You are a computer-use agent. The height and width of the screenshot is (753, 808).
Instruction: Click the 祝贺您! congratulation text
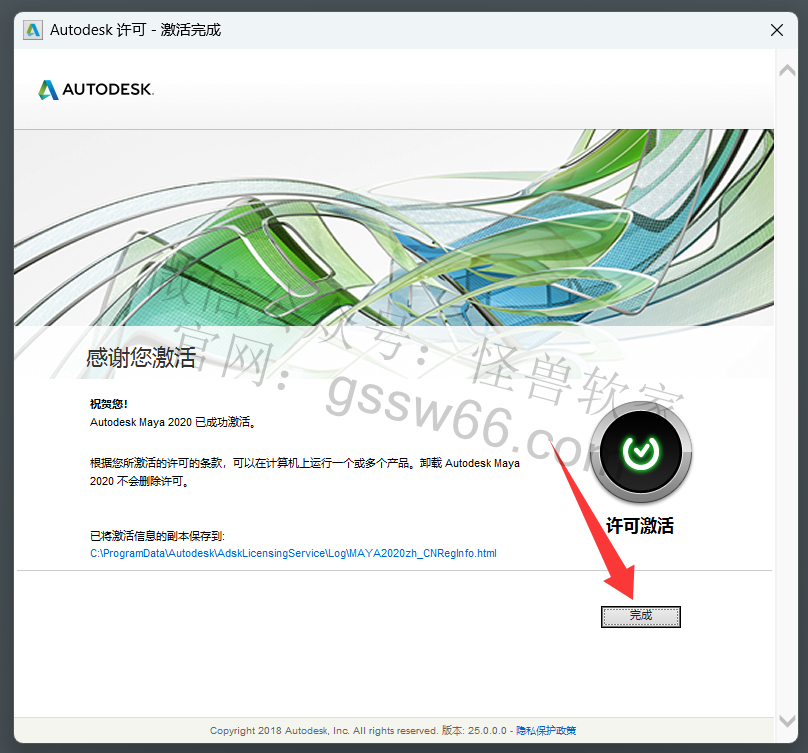pyautogui.click(x=109, y=404)
